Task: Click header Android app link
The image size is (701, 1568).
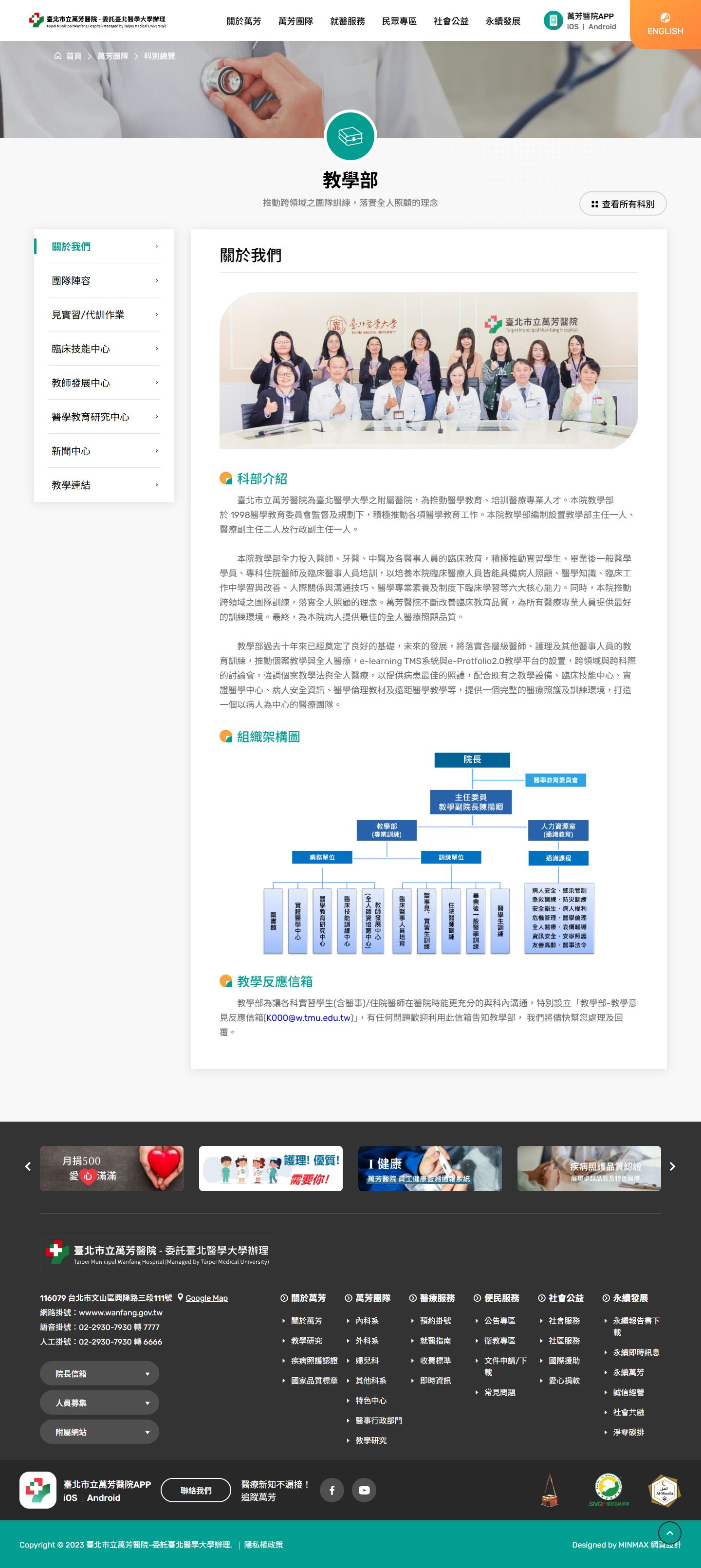Action: (602, 27)
